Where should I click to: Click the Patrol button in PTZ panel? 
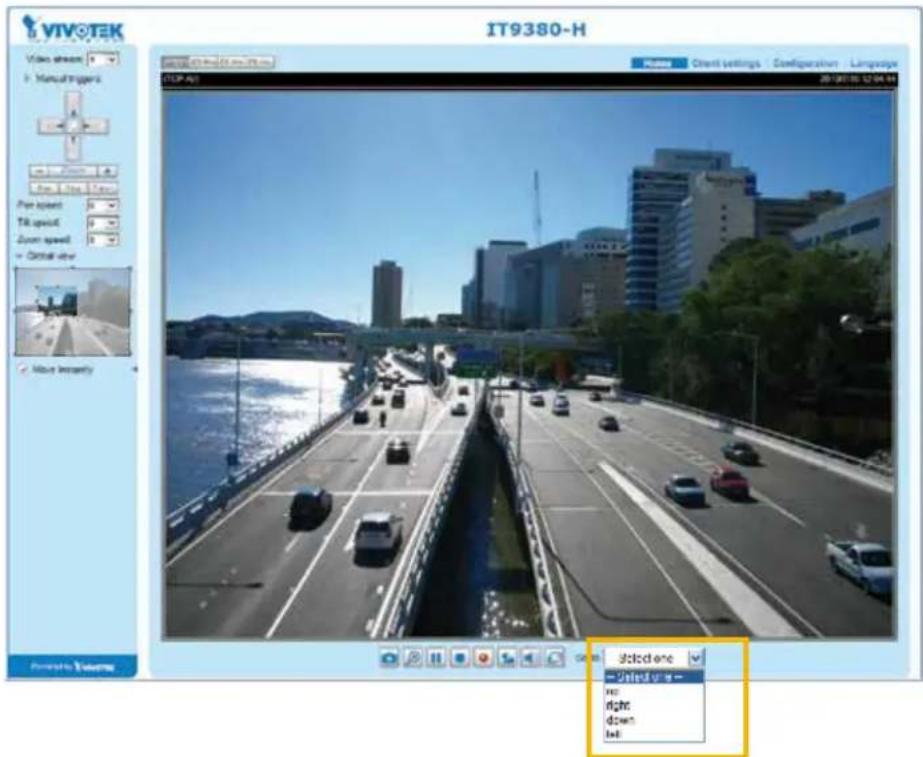coord(103,188)
